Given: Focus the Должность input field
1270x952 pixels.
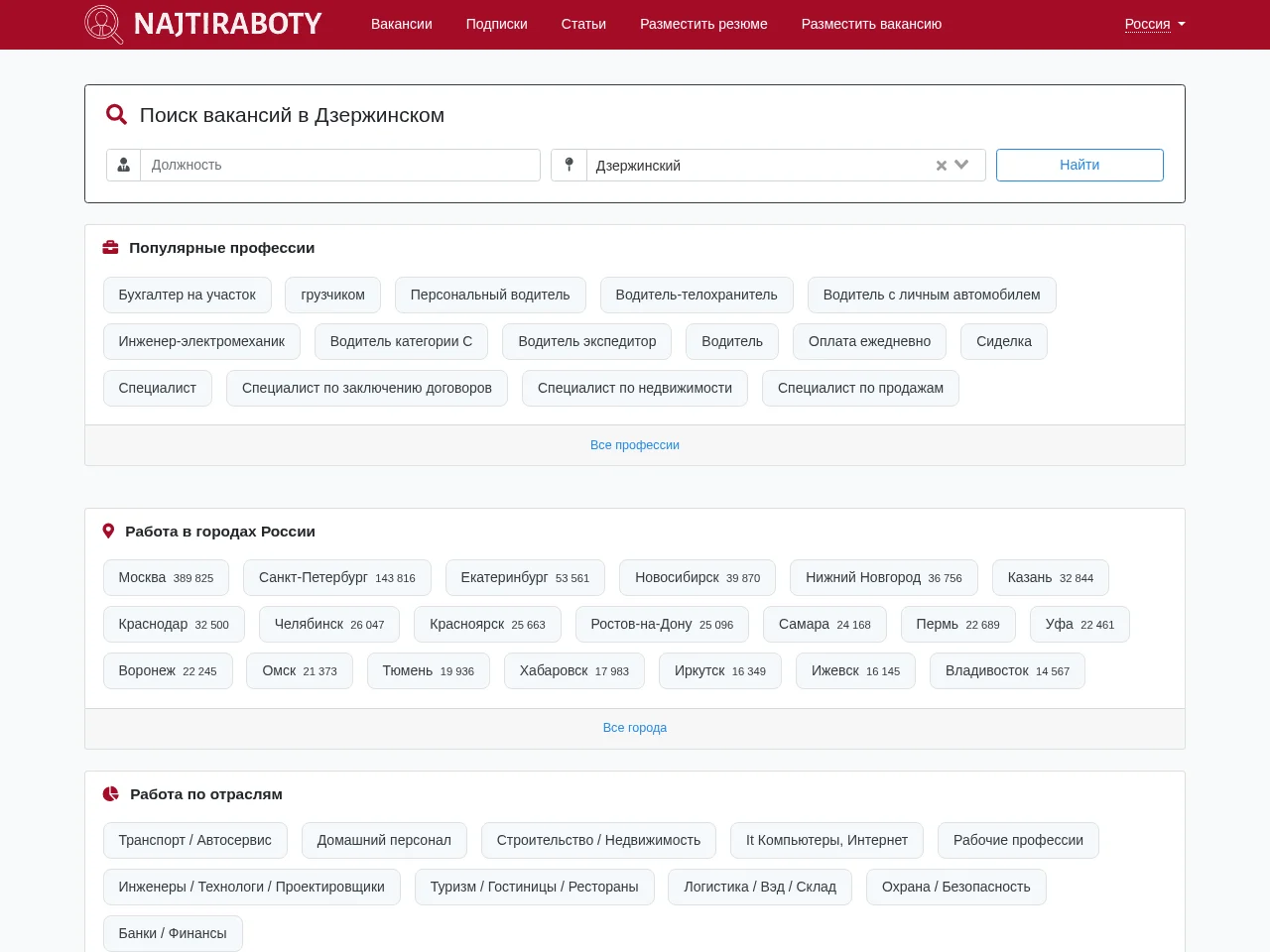Looking at the screenshot, I should tap(340, 165).
